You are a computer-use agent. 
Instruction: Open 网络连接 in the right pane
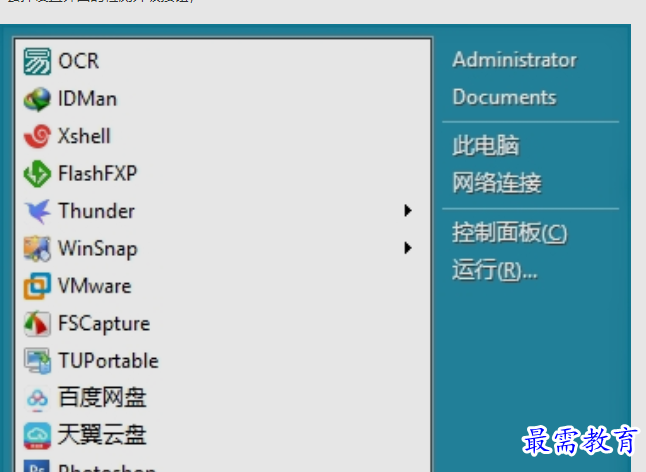pos(497,182)
